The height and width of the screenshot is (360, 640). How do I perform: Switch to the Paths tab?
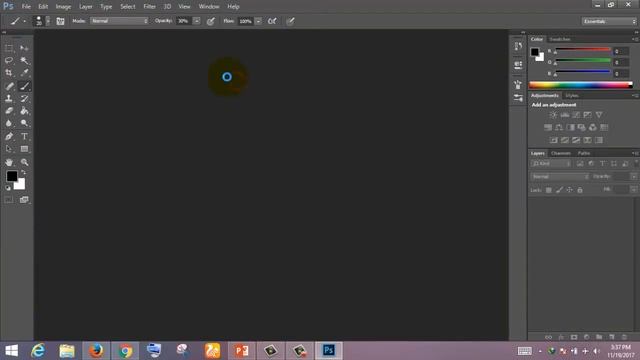tap(584, 153)
